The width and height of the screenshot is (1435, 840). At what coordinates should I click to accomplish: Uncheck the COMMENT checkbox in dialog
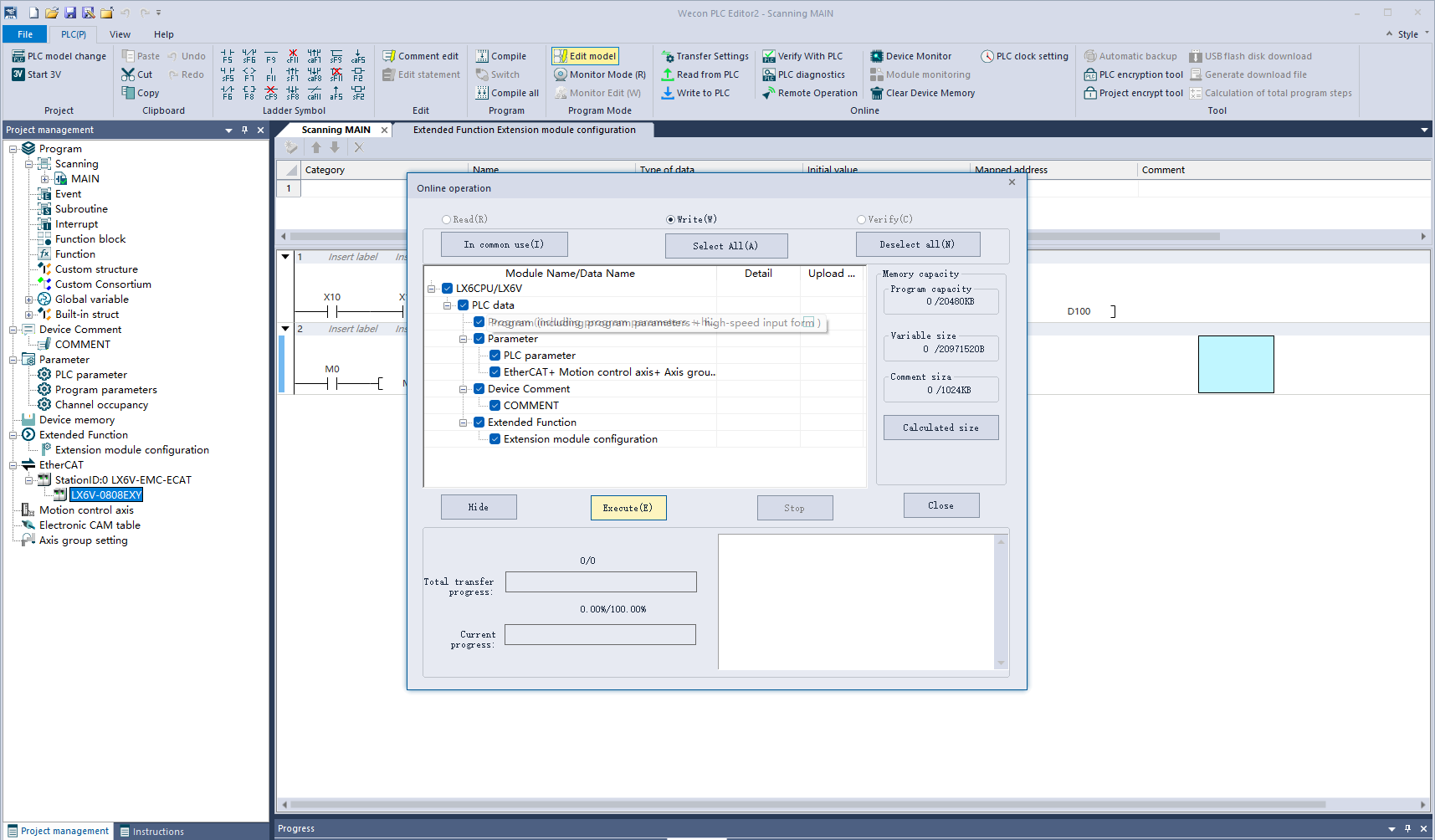click(495, 406)
